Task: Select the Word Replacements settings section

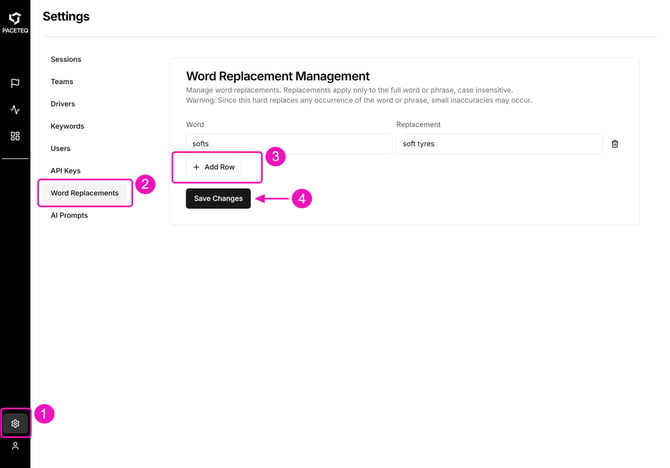Action: [85, 193]
